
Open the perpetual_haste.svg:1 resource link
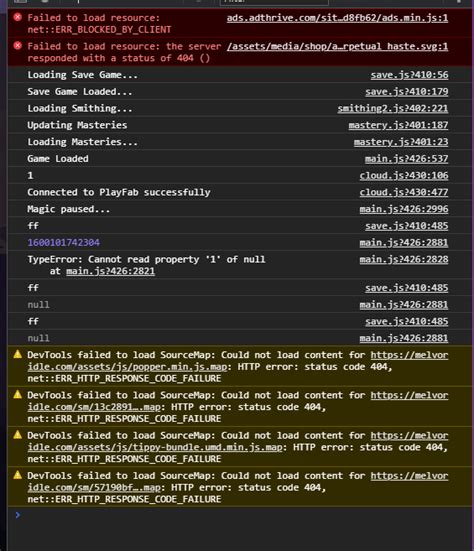click(337, 46)
